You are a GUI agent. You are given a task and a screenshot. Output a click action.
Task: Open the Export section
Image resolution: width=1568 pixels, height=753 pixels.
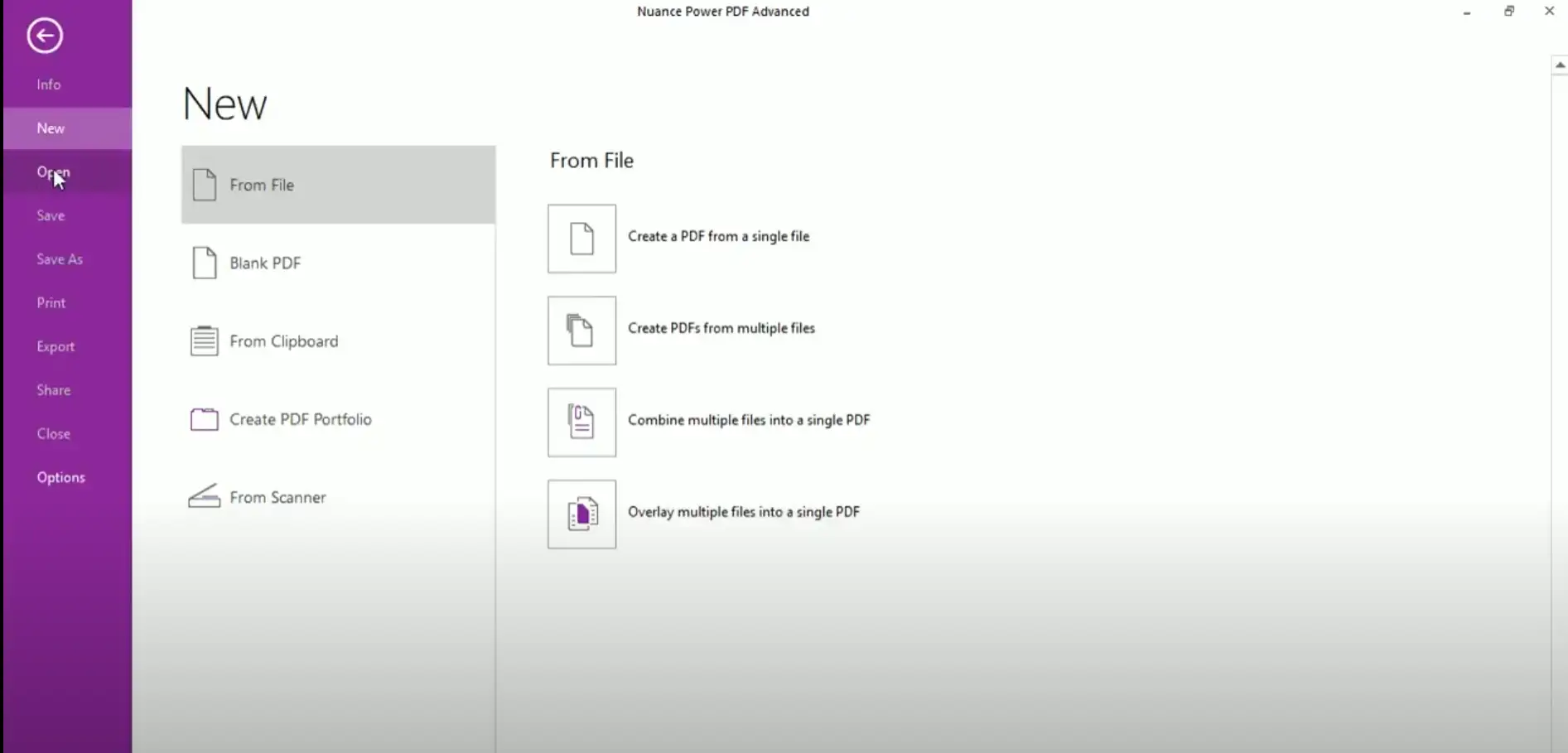[55, 346]
